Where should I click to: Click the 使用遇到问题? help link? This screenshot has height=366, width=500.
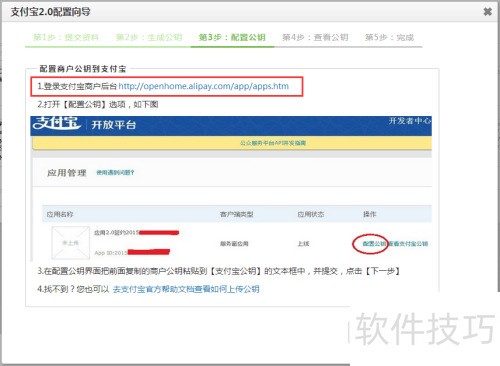[x=115, y=173]
